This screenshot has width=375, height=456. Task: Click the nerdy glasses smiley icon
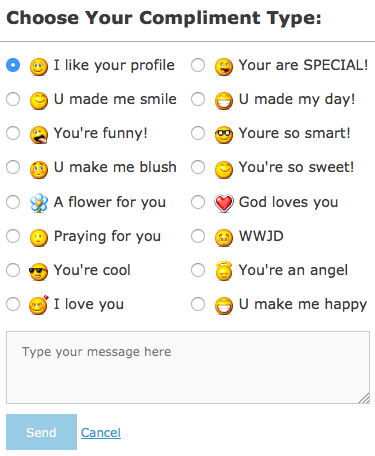tap(224, 135)
